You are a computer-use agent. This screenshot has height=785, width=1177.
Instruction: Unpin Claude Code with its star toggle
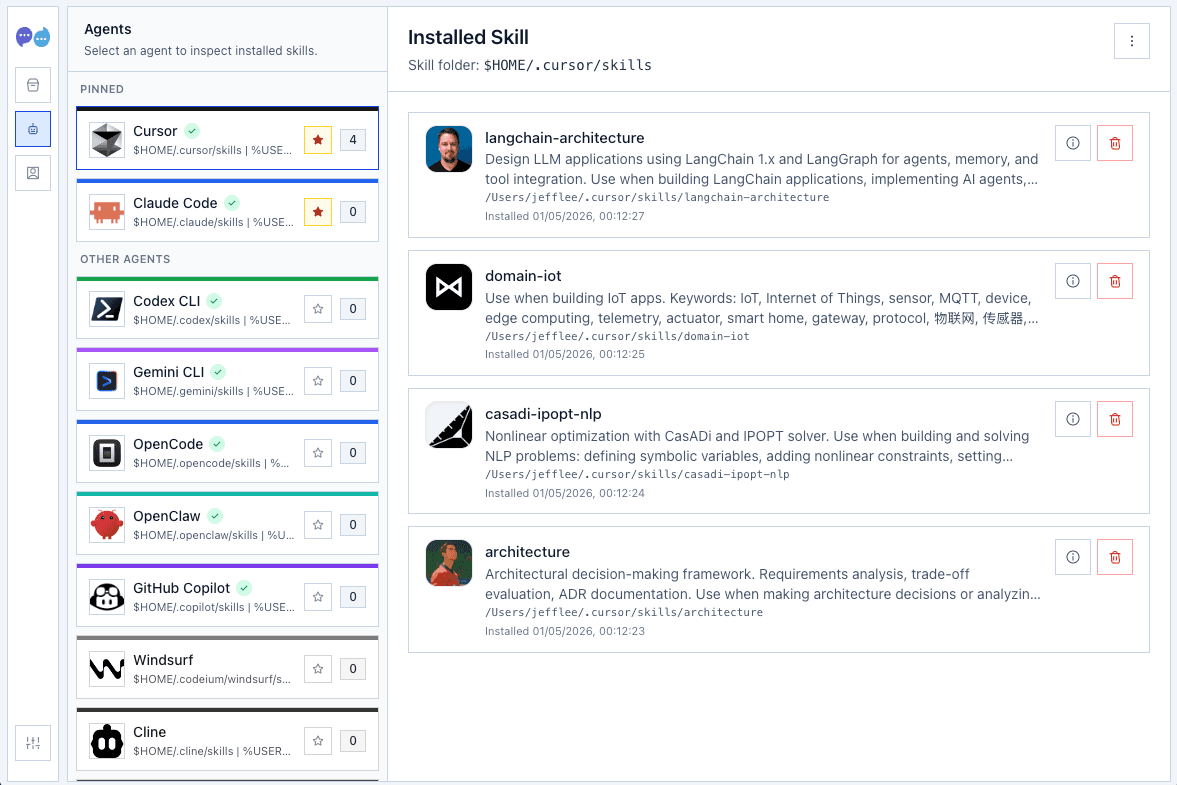(x=318, y=212)
